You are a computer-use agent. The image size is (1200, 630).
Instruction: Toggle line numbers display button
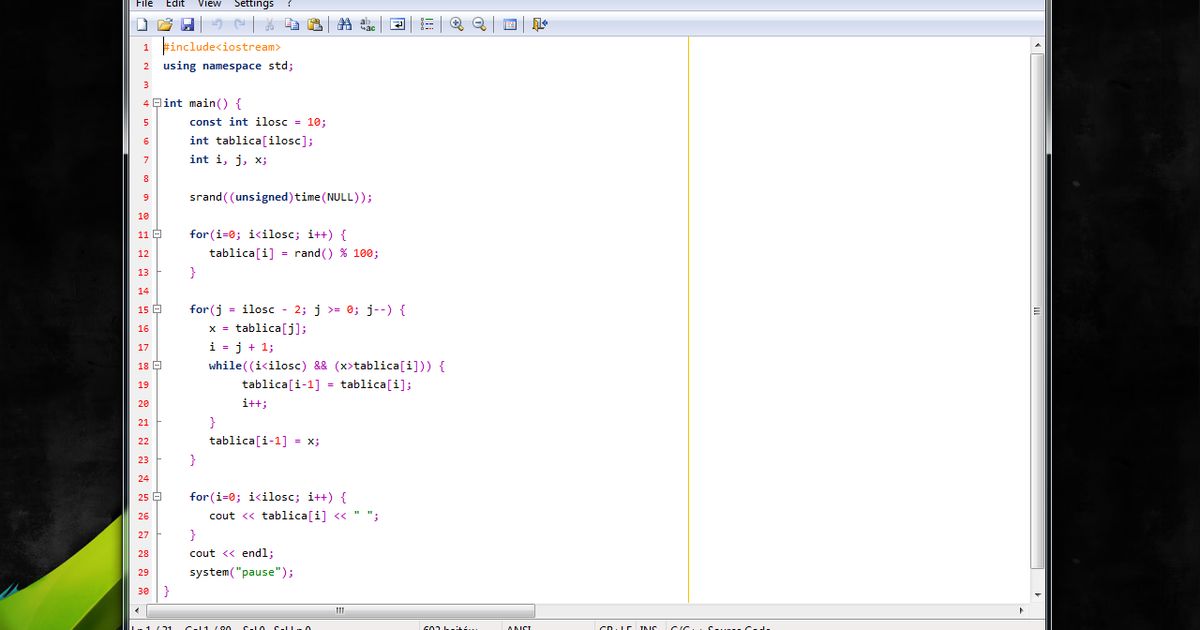[426, 24]
